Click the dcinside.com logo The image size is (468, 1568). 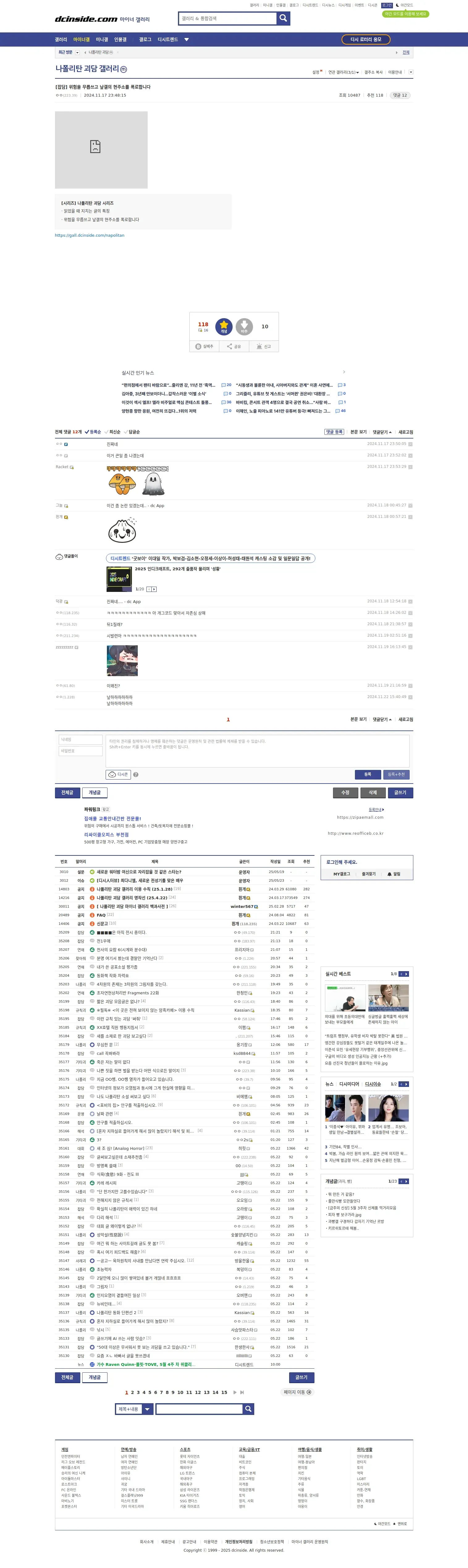click(86, 19)
